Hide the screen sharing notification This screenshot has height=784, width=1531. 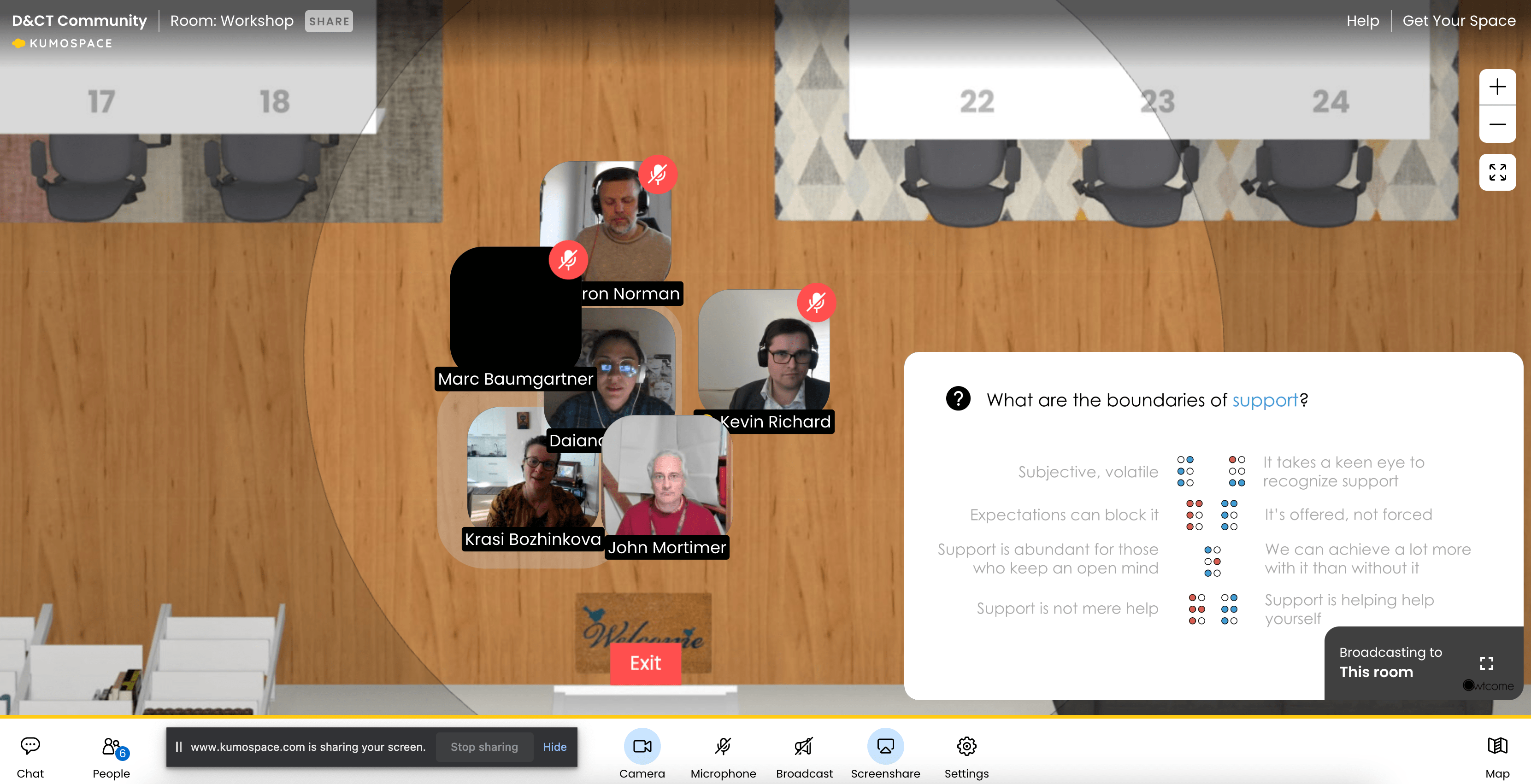pyautogui.click(x=554, y=747)
